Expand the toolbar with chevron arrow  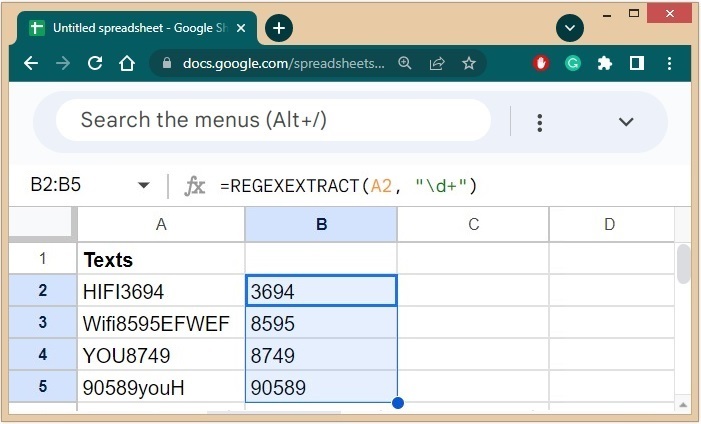tap(626, 122)
